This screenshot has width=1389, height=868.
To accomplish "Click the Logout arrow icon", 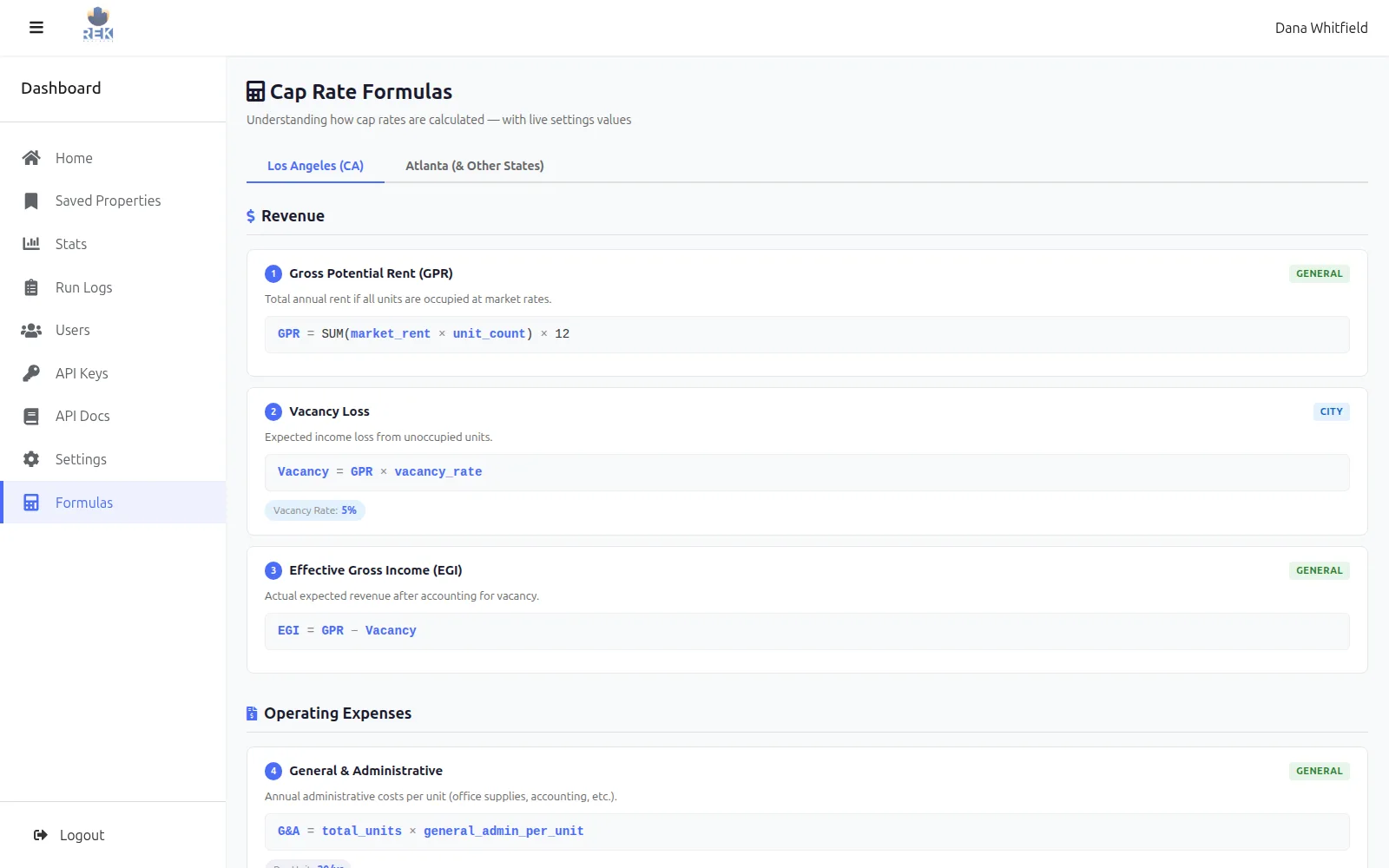I will (41, 835).
